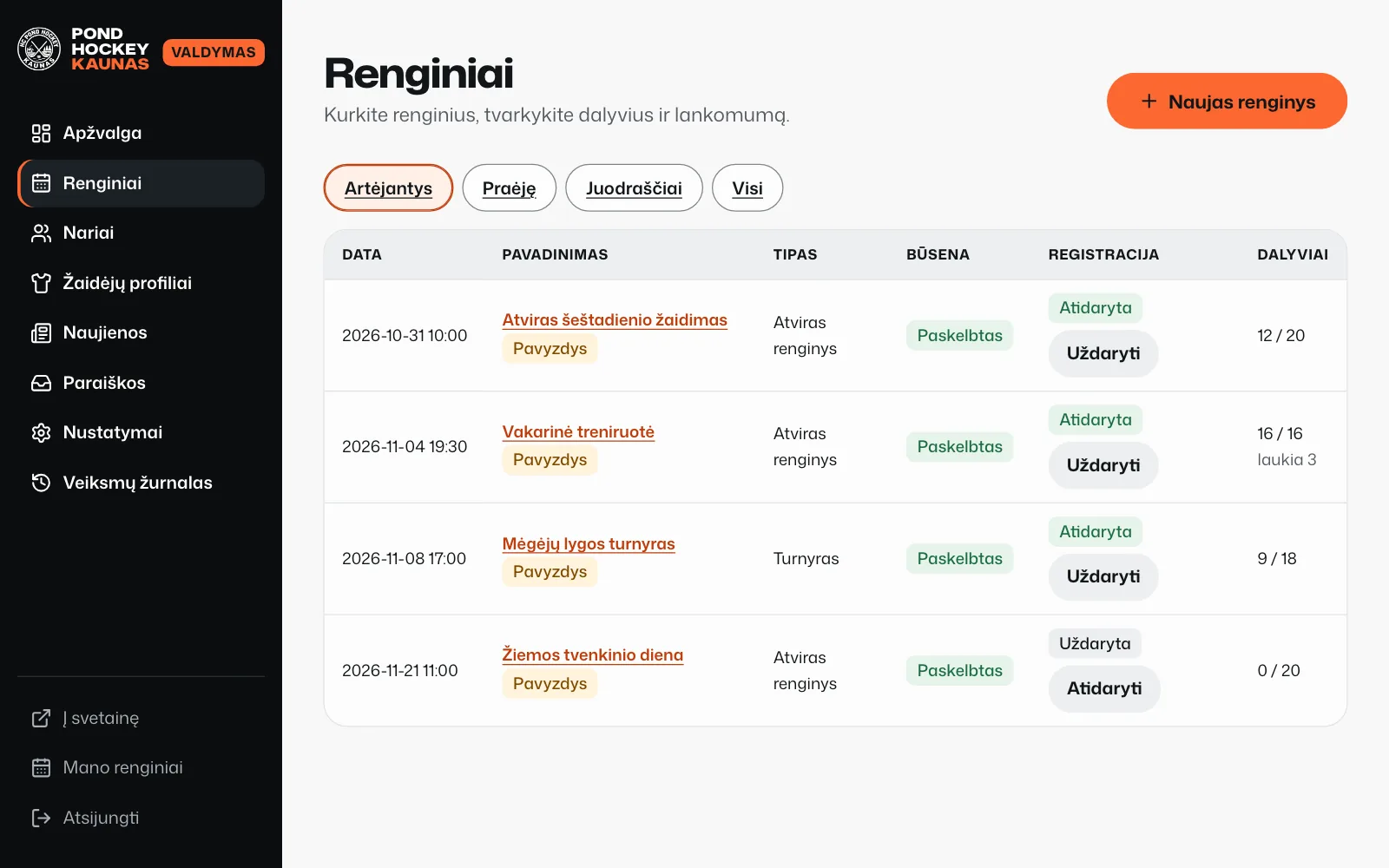Viewport: 1389px width, 868px height.
Task: Click the Paskelbtas badge for Vakarinė treniruotė
Action: coord(959,446)
